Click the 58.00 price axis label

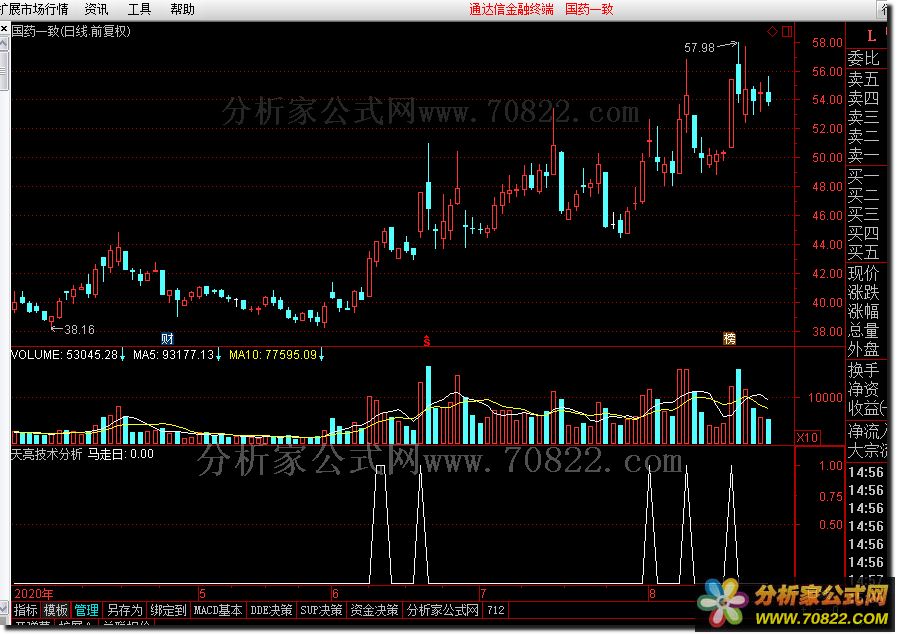(x=827, y=42)
